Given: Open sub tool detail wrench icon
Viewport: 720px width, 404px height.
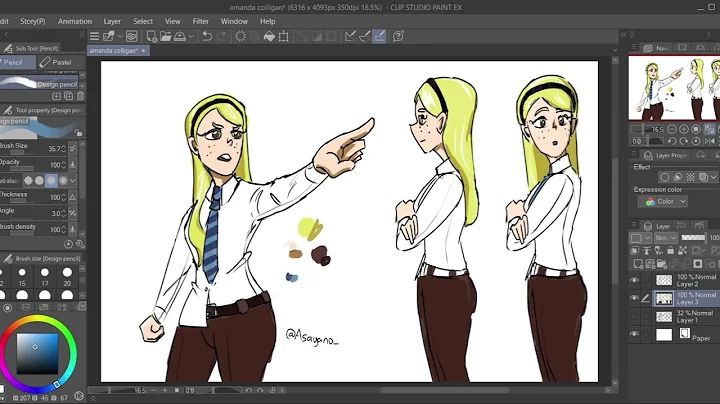Looking at the screenshot, I should tap(80, 244).
